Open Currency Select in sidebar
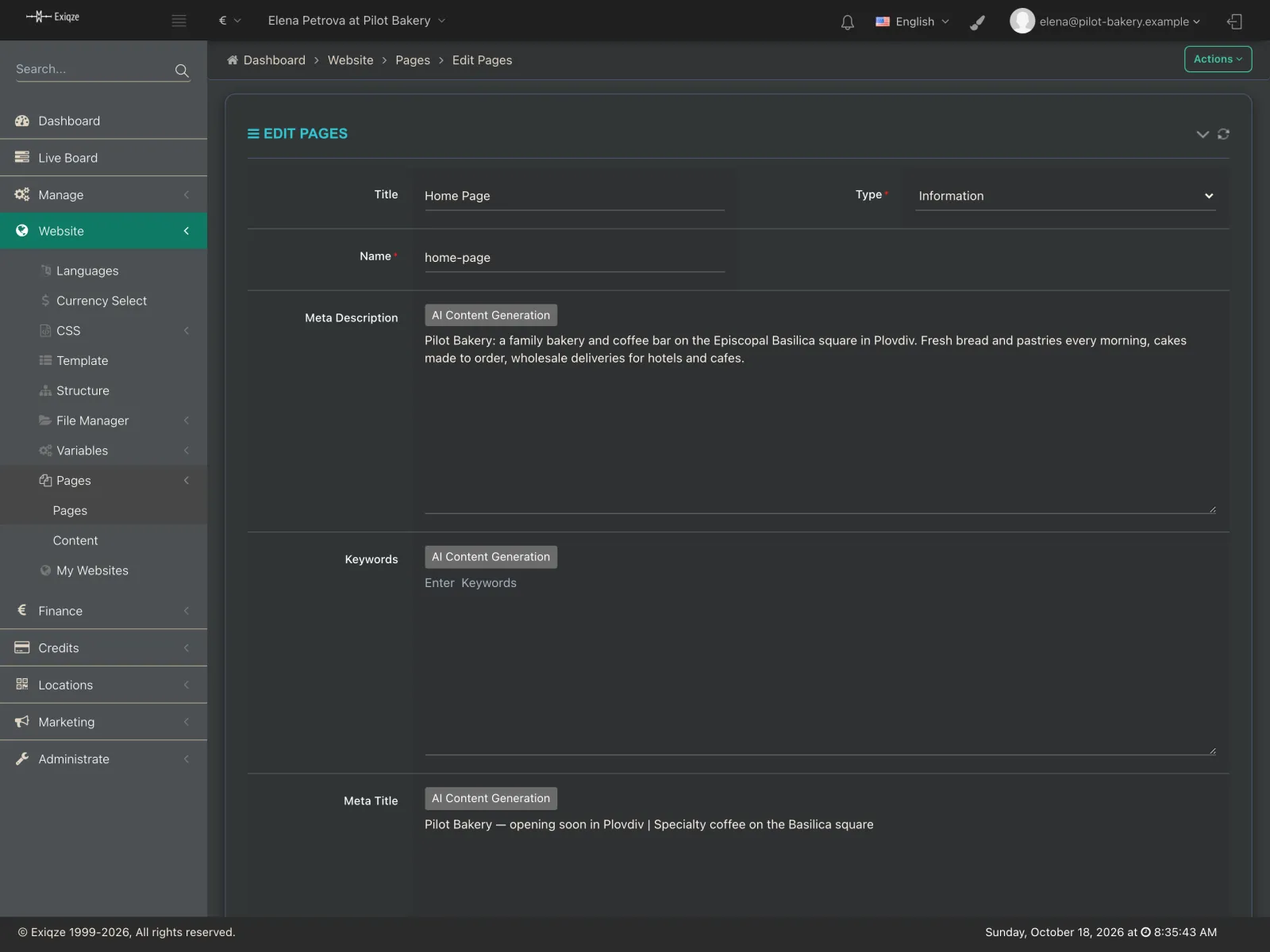The image size is (1270, 952). click(x=102, y=301)
